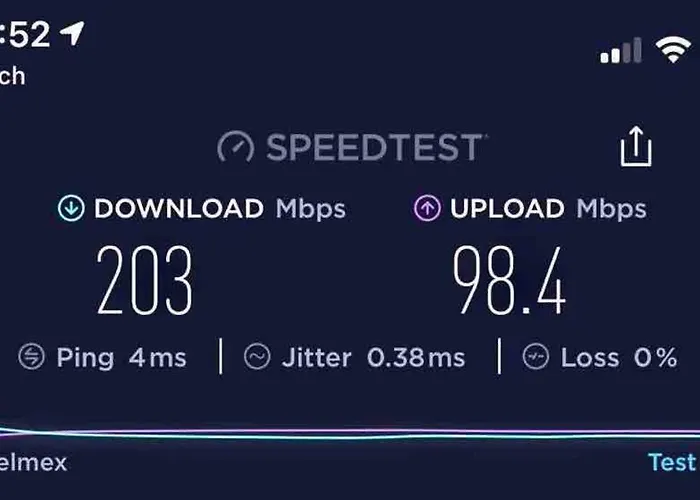Image resolution: width=700 pixels, height=500 pixels.
Task: Select the 203 download speed value
Action: coord(145,280)
